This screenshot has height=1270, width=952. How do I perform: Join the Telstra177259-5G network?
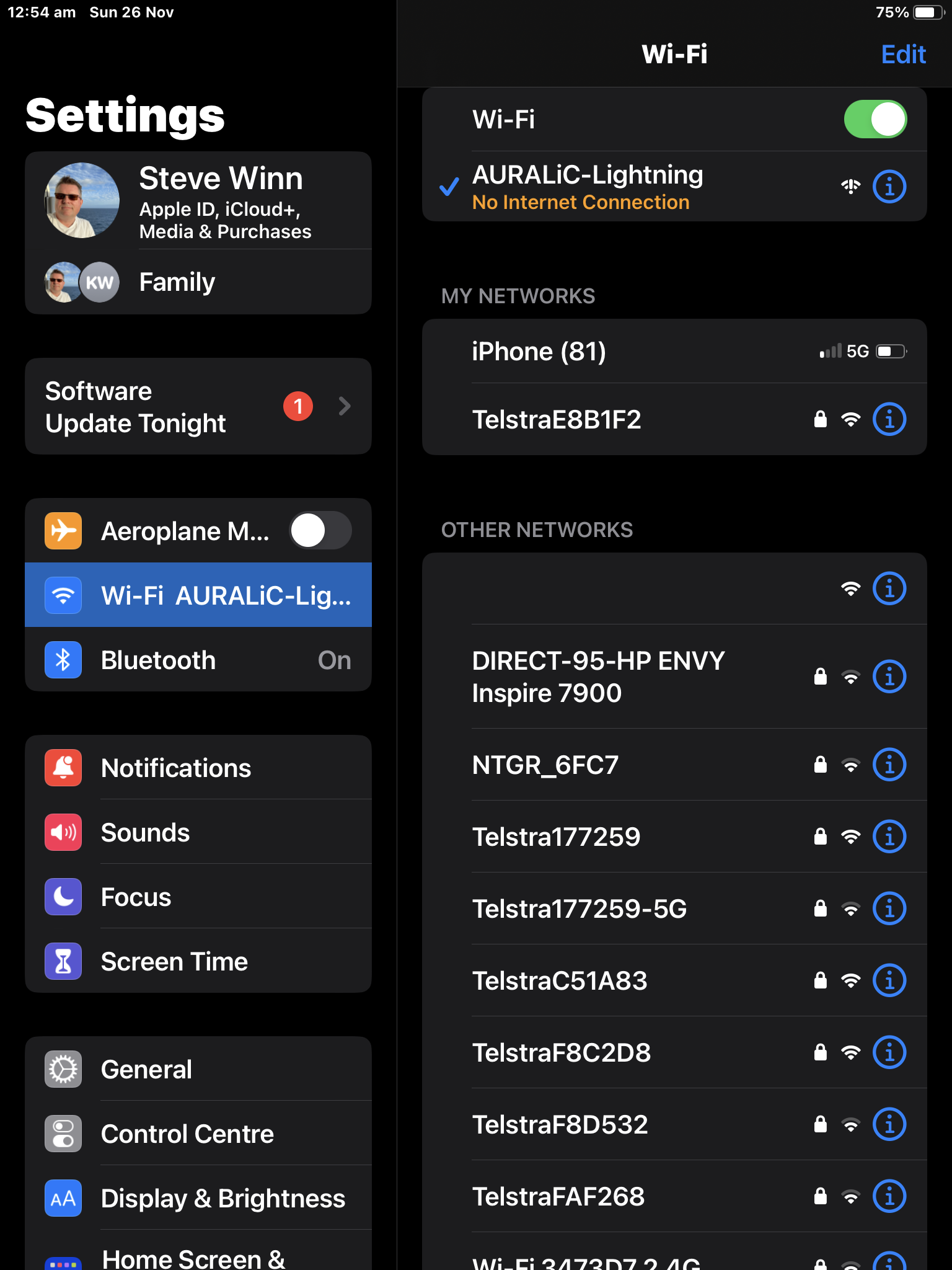(674, 908)
